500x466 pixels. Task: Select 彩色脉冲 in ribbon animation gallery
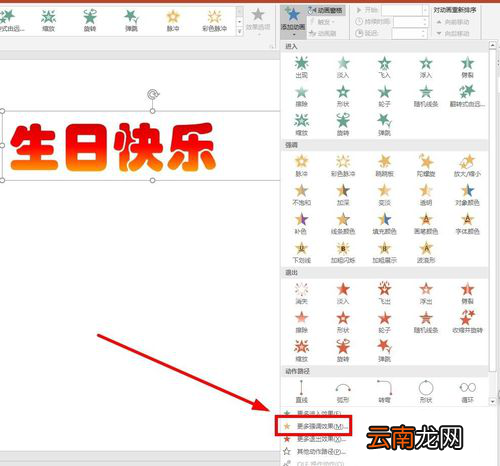pyautogui.click(x=214, y=21)
